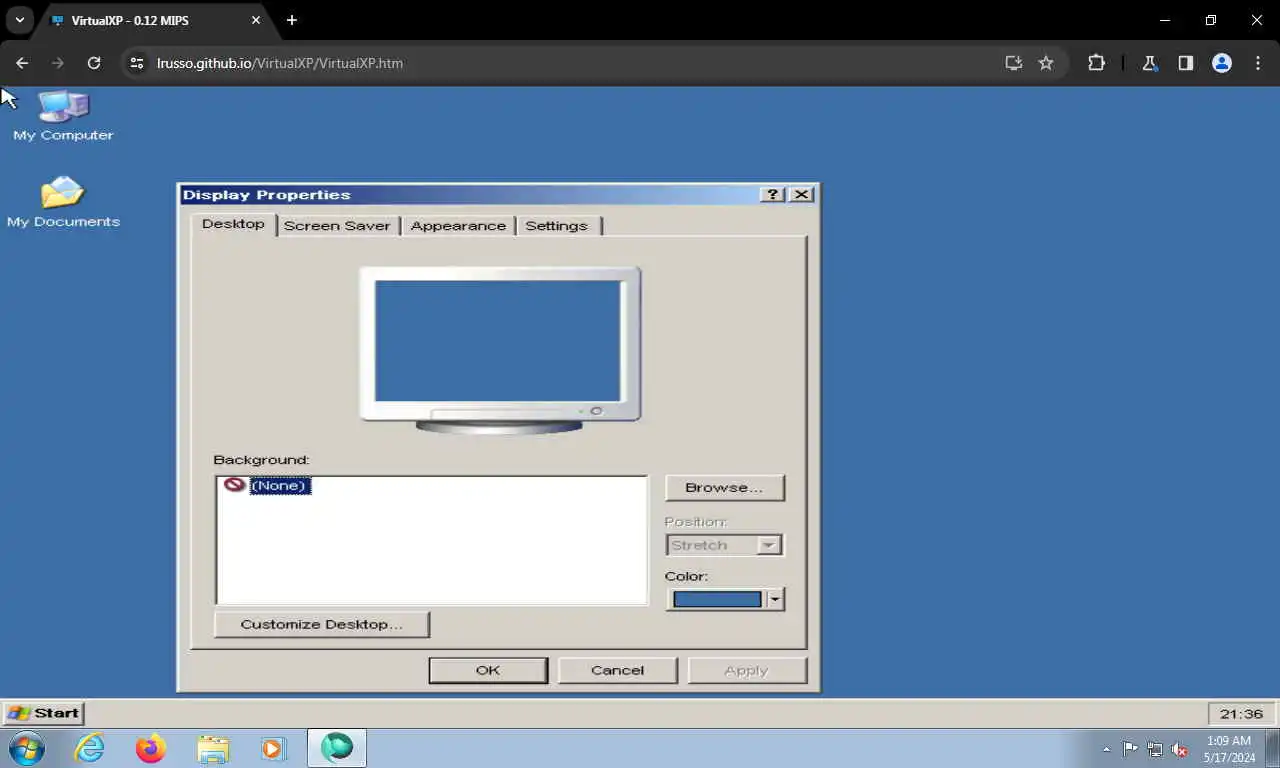Expand the Stretch position dropdown
The image size is (1280, 768).
click(769, 545)
